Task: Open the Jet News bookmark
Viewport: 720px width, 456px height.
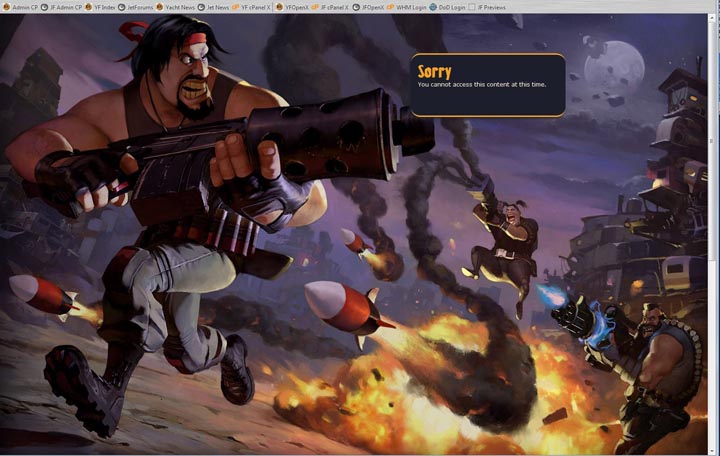Action: coord(213,7)
